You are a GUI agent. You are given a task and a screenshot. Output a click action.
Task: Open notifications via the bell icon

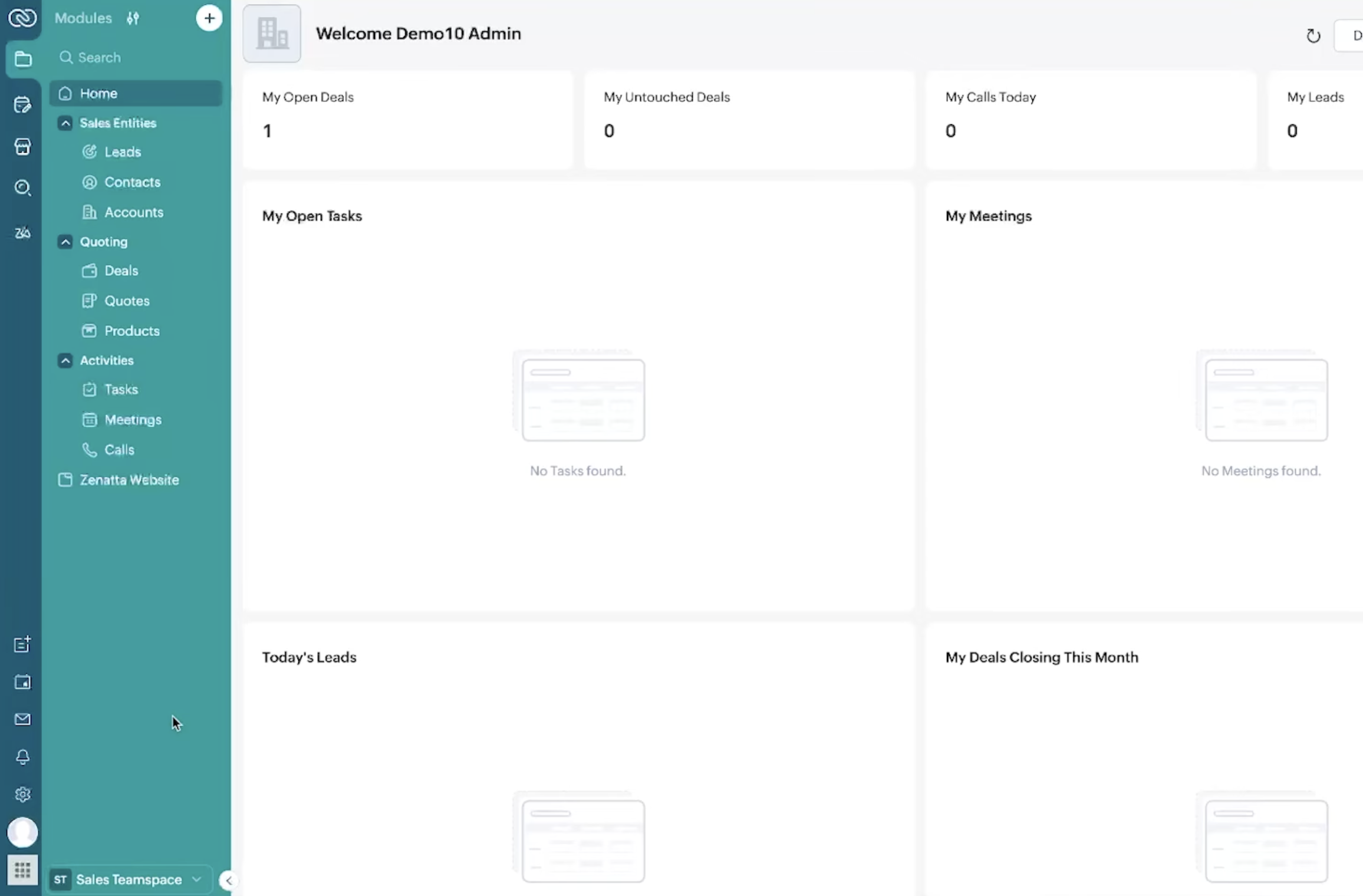pos(22,757)
